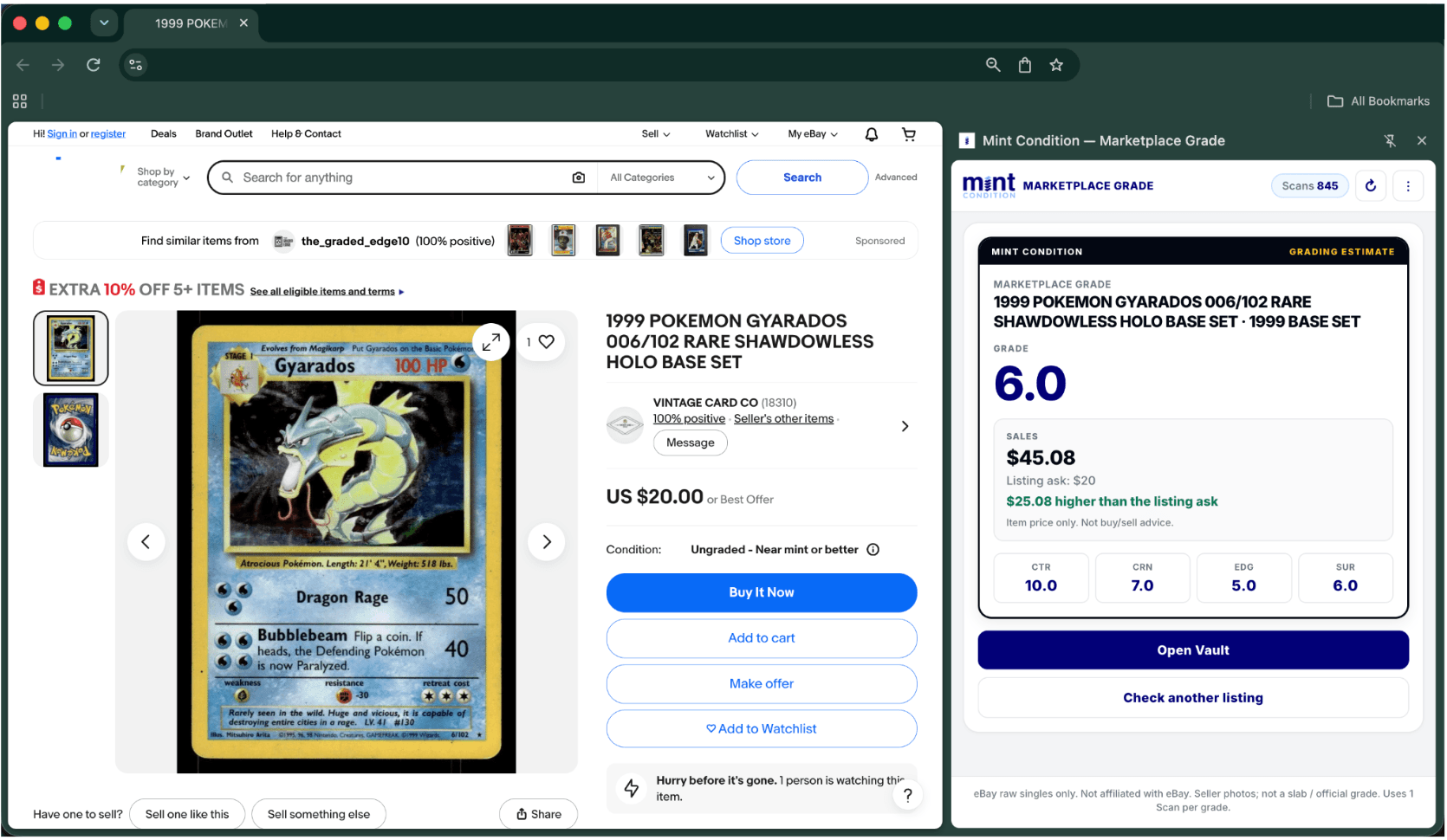Open Seller's other items link
Image resolution: width=1447 pixels, height=840 pixels.
[x=783, y=419]
